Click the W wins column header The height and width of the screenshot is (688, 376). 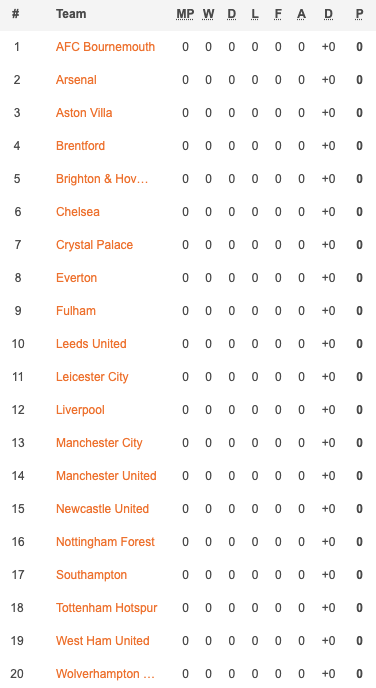pyautogui.click(x=208, y=14)
